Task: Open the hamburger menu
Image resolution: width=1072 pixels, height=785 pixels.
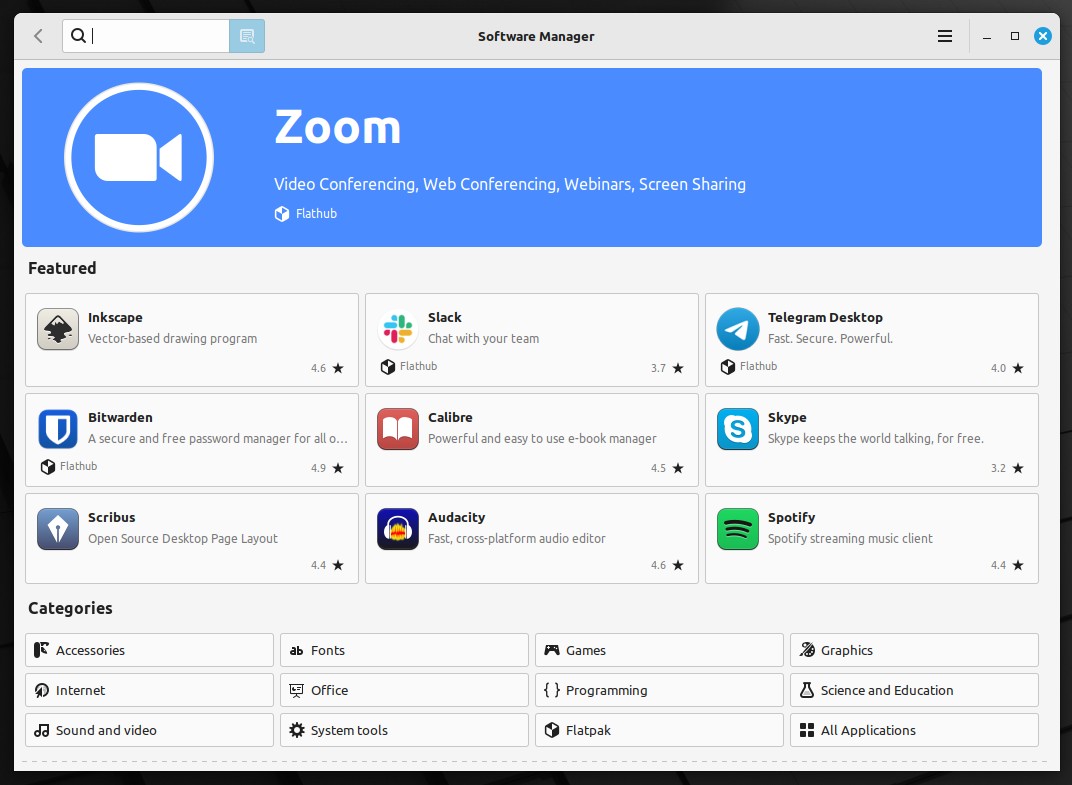Action: pos(945,36)
